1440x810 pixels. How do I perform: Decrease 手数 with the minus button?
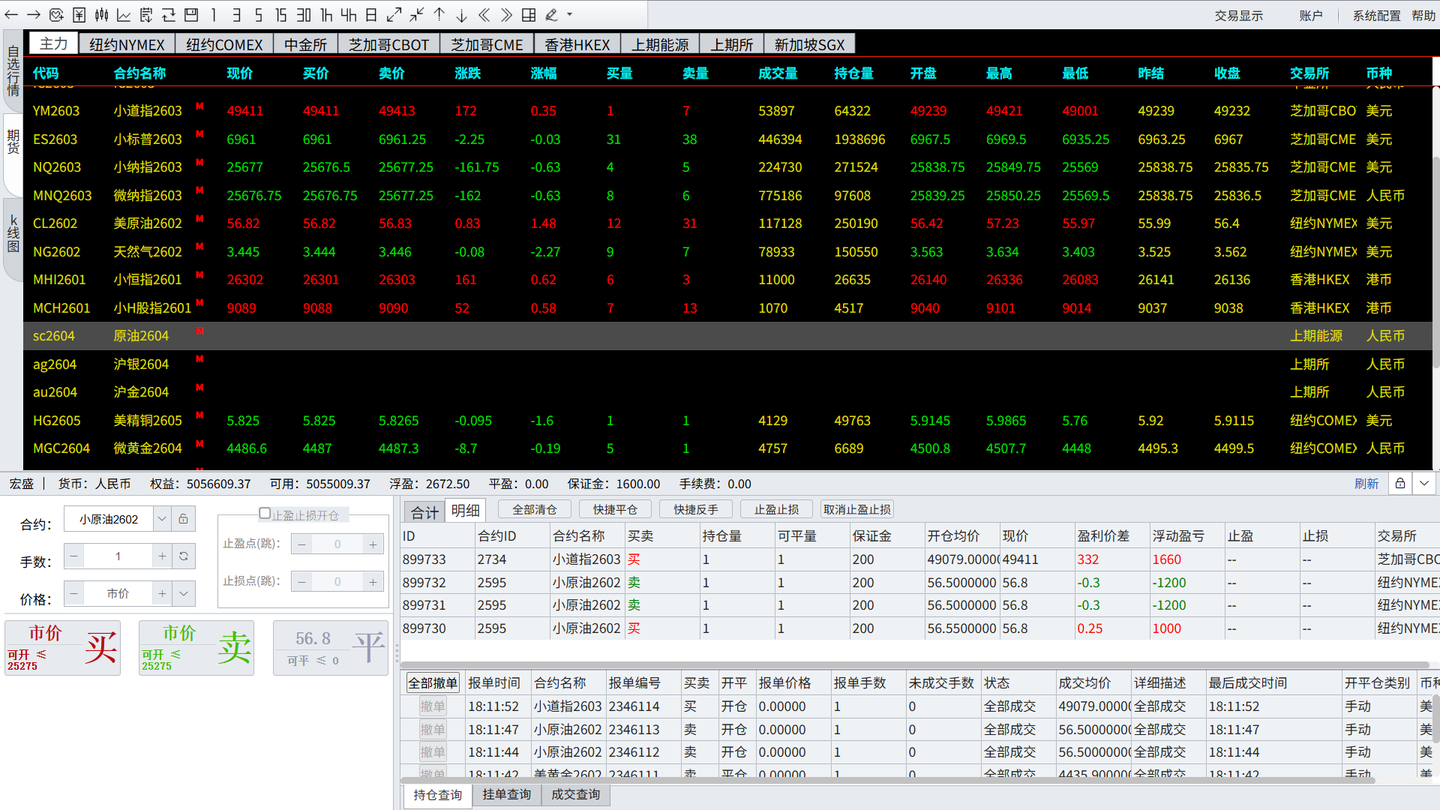coord(75,556)
